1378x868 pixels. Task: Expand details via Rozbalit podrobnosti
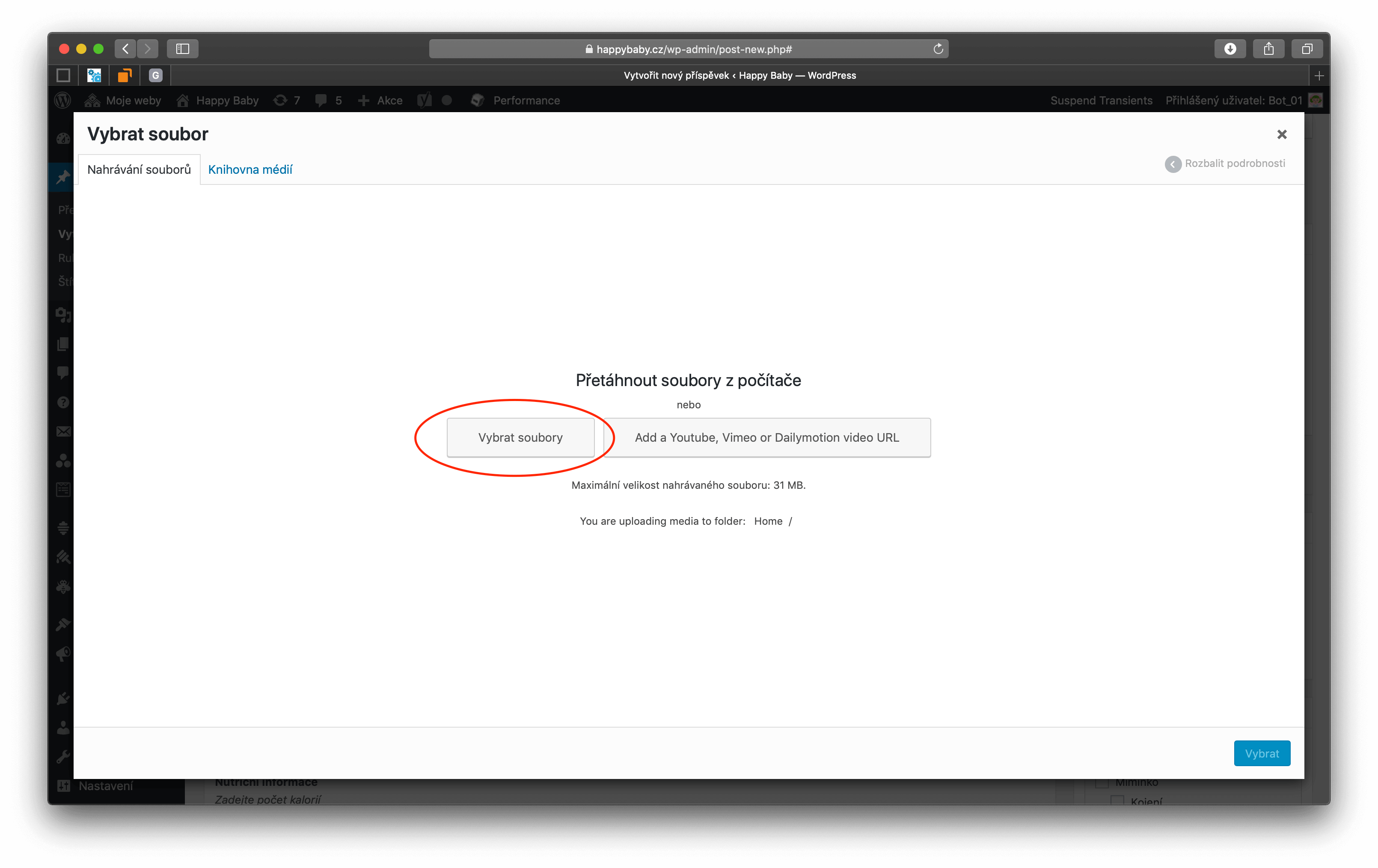1225,163
